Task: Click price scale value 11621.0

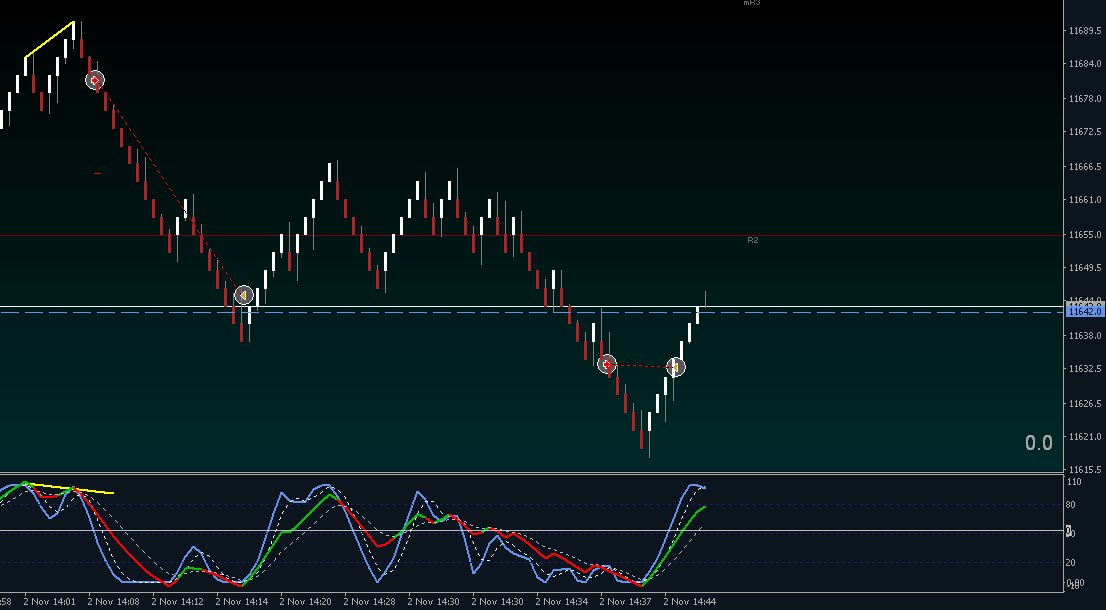Action: pos(1086,437)
